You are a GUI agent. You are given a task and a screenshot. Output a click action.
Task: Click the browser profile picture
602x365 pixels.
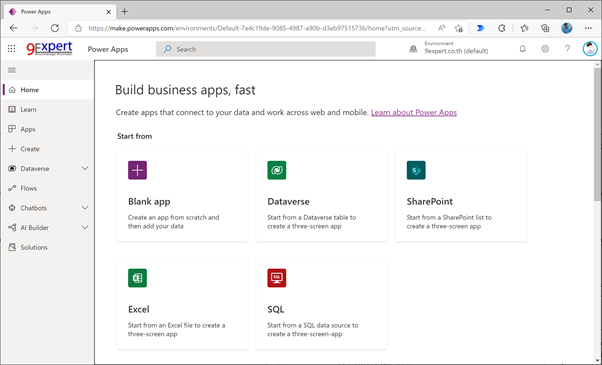coord(567,28)
